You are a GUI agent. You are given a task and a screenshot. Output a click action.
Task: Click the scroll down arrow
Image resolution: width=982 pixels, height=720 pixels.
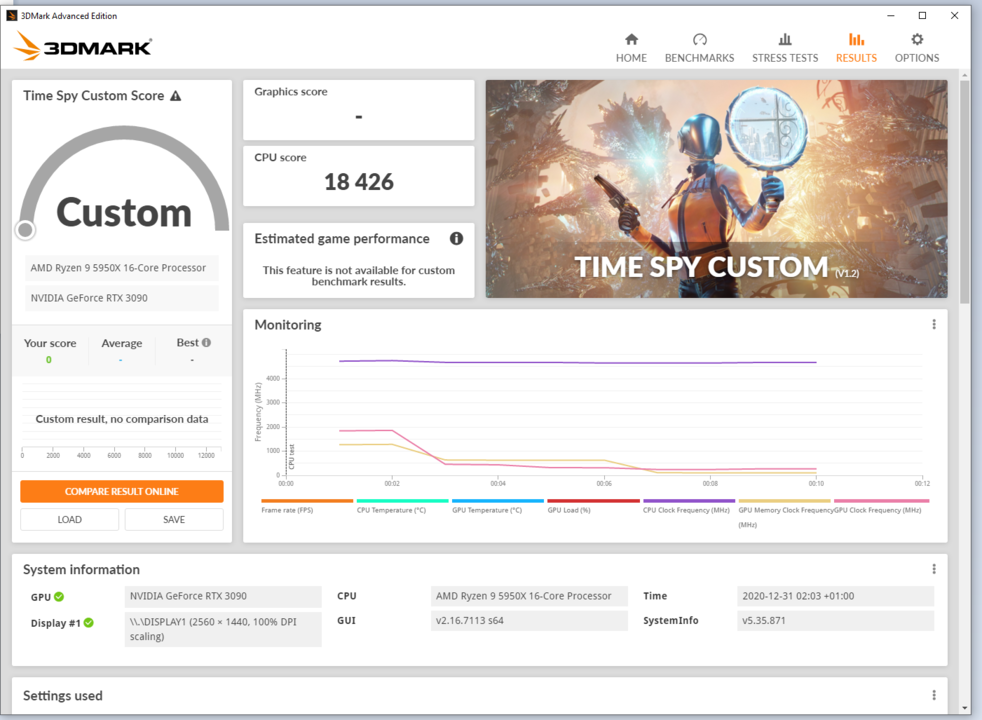tap(964, 707)
